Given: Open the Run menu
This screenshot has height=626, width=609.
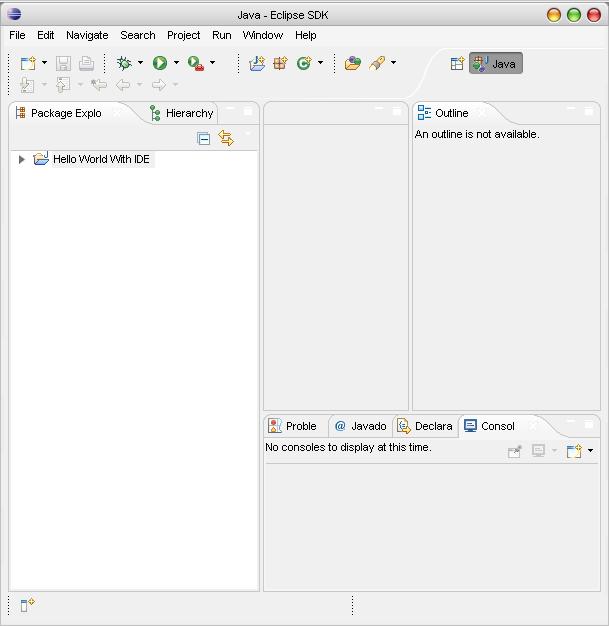Looking at the screenshot, I should (222, 35).
